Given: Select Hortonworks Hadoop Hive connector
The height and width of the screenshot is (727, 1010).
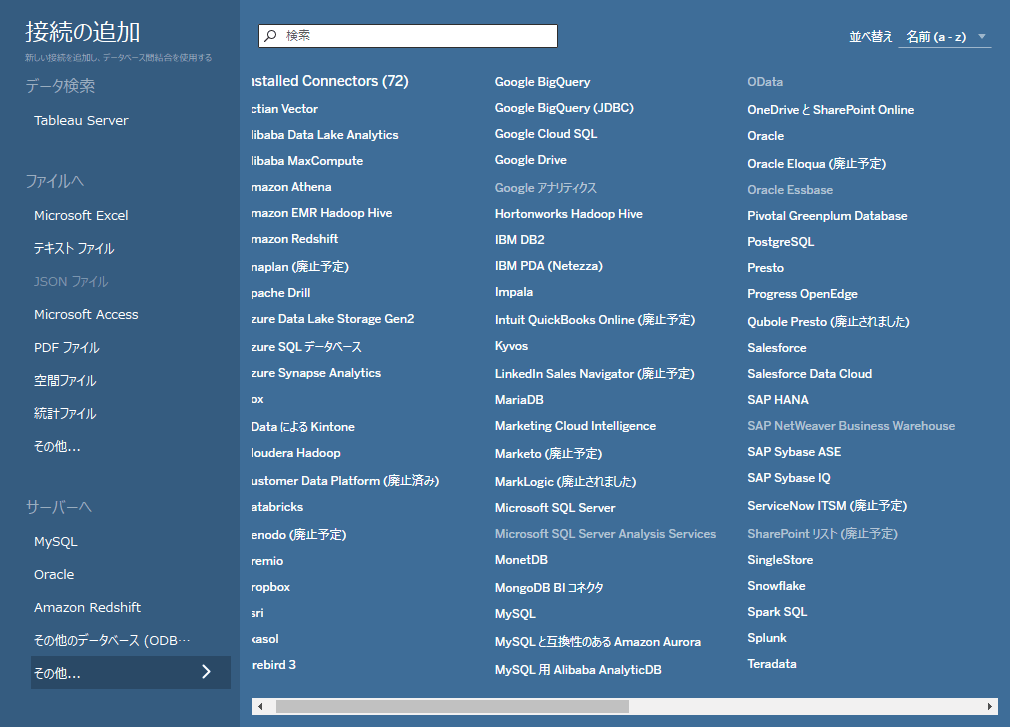Looking at the screenshot, I should pos(569,214).
